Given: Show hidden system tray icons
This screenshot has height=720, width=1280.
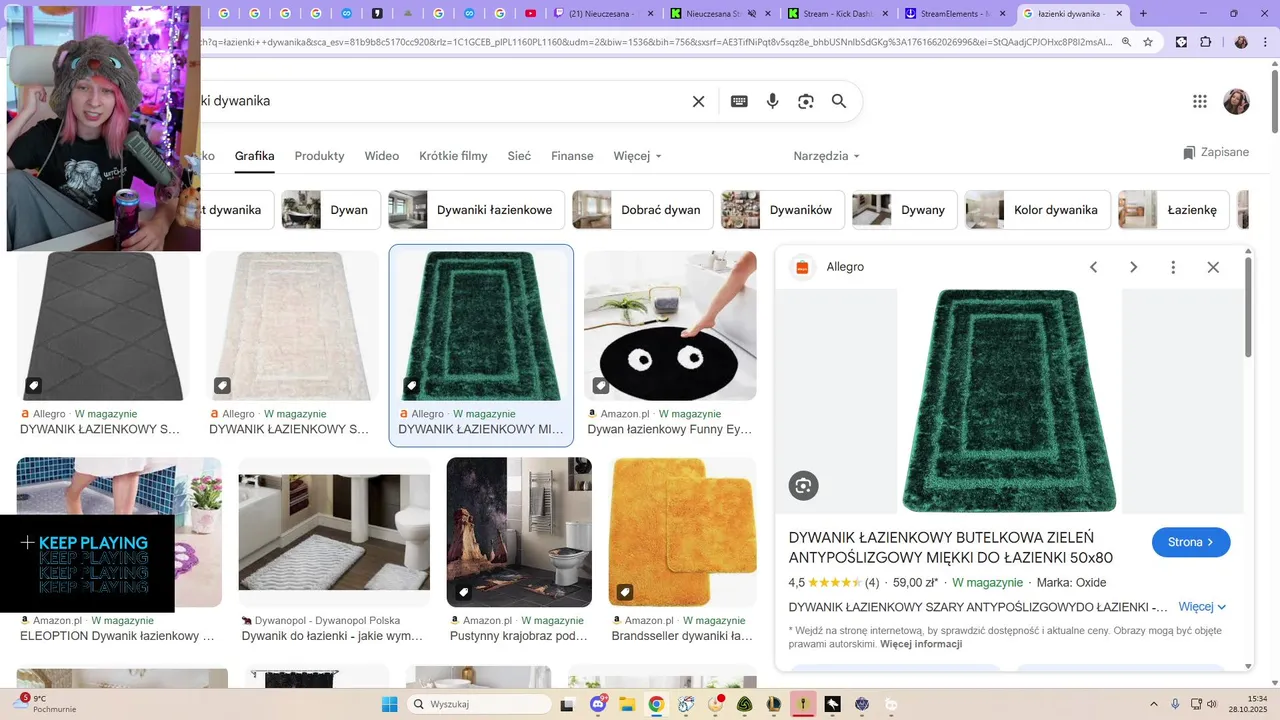Looking at the screenshot, I should click(x=1154, y=704).
